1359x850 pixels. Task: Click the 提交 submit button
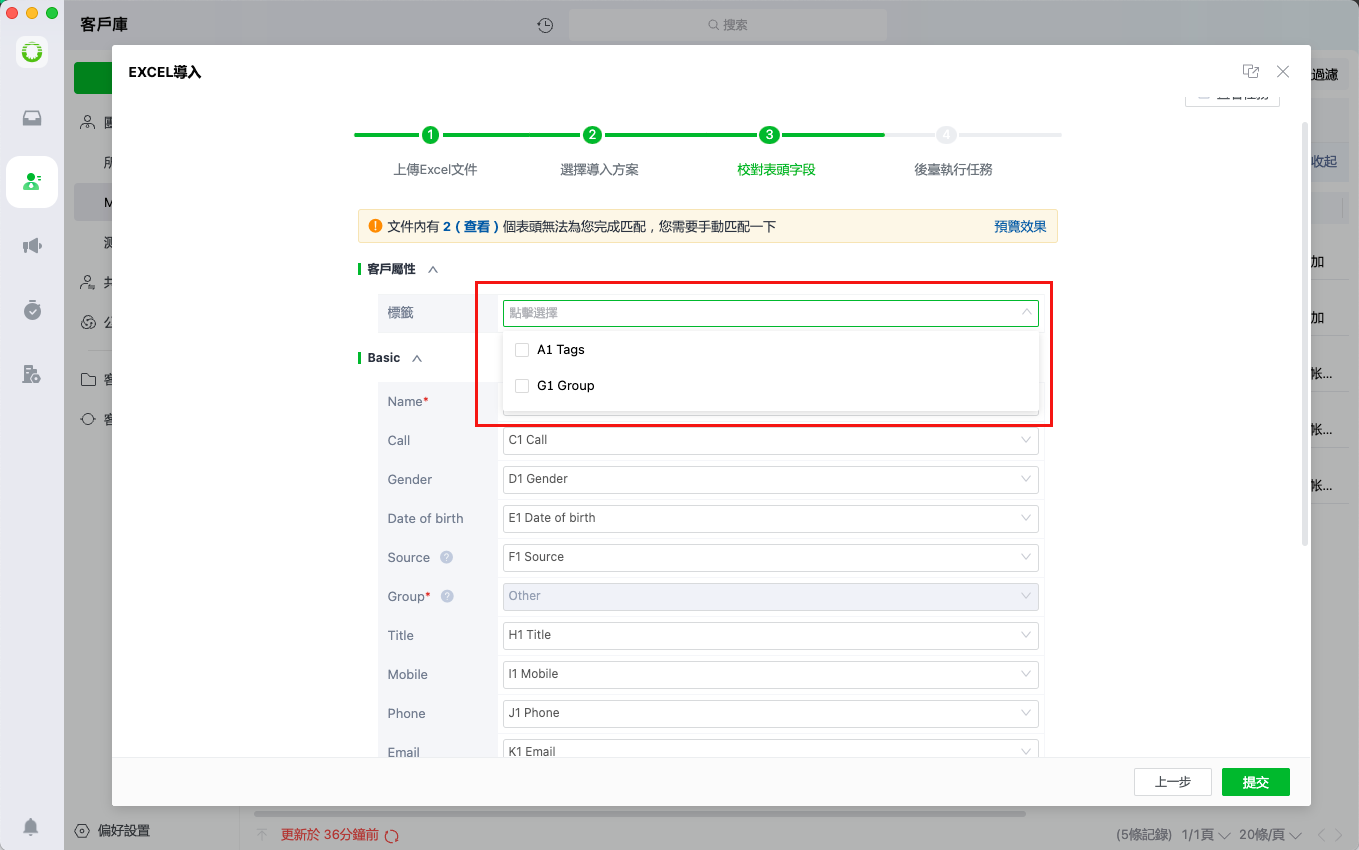tap(1256, 782)
